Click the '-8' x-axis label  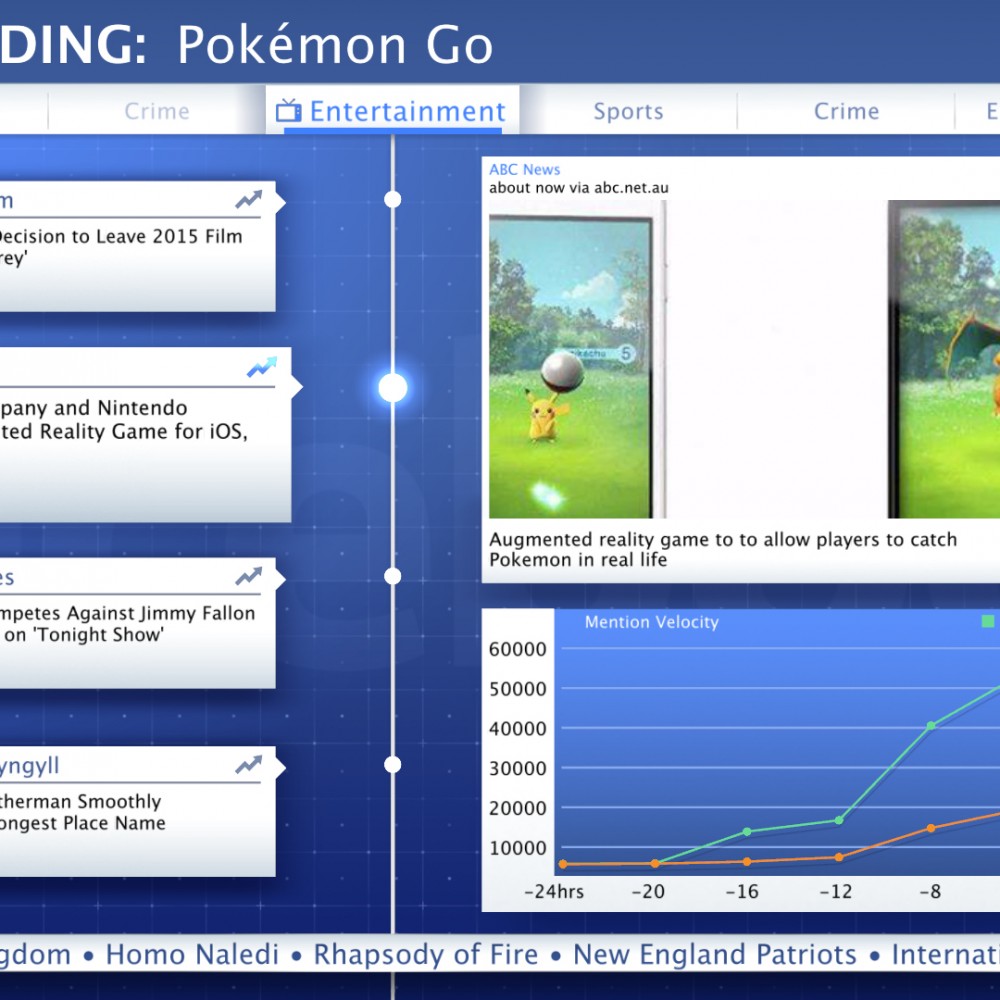[930, 892]
